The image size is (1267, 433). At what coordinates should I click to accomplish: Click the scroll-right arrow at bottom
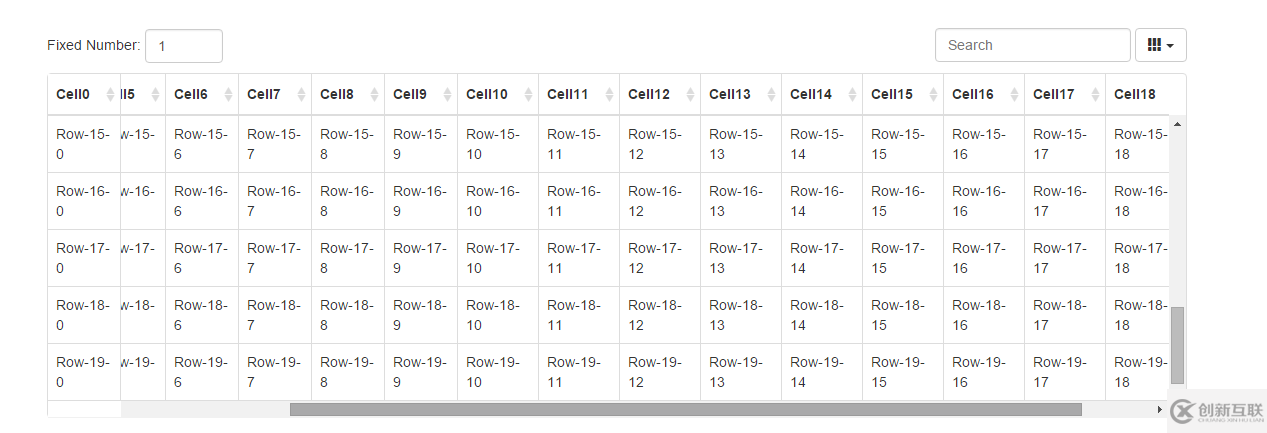1159,409
